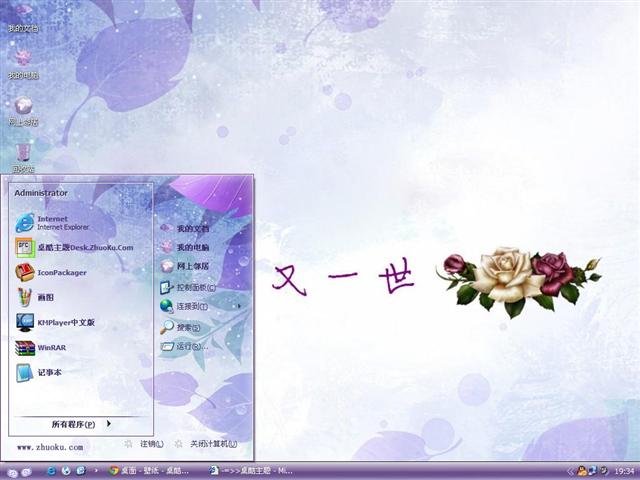Expand the quick launch overflow arrow
Image resolution: width=640 pixels, height=480 pixels.
96,471
